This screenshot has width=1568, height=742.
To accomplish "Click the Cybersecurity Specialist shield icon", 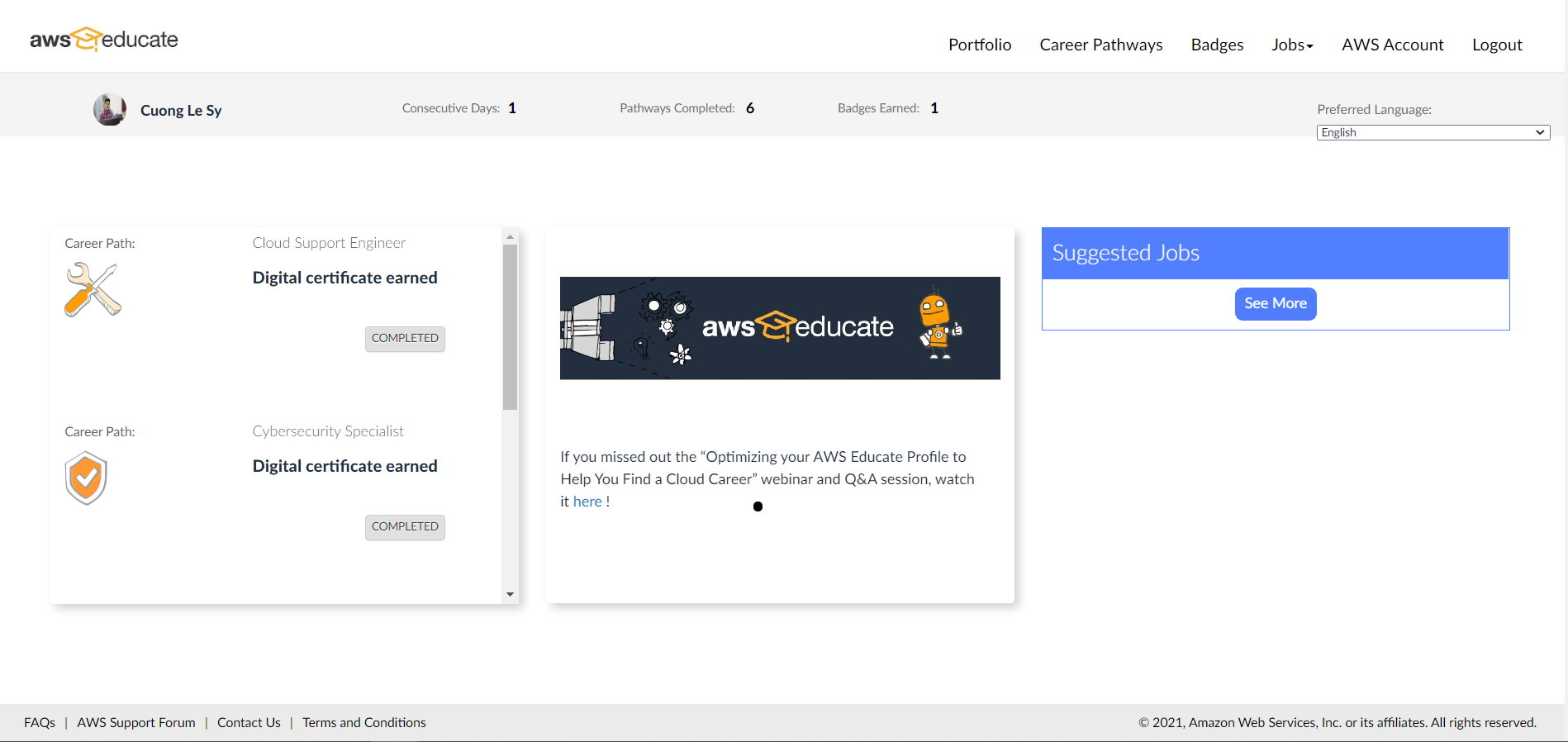I will pos(86,478).
